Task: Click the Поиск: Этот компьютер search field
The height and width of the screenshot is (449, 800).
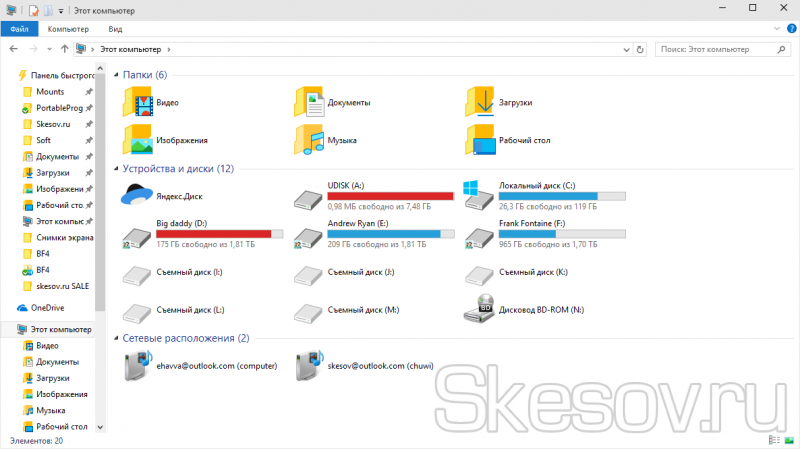Action: [715, 48]
